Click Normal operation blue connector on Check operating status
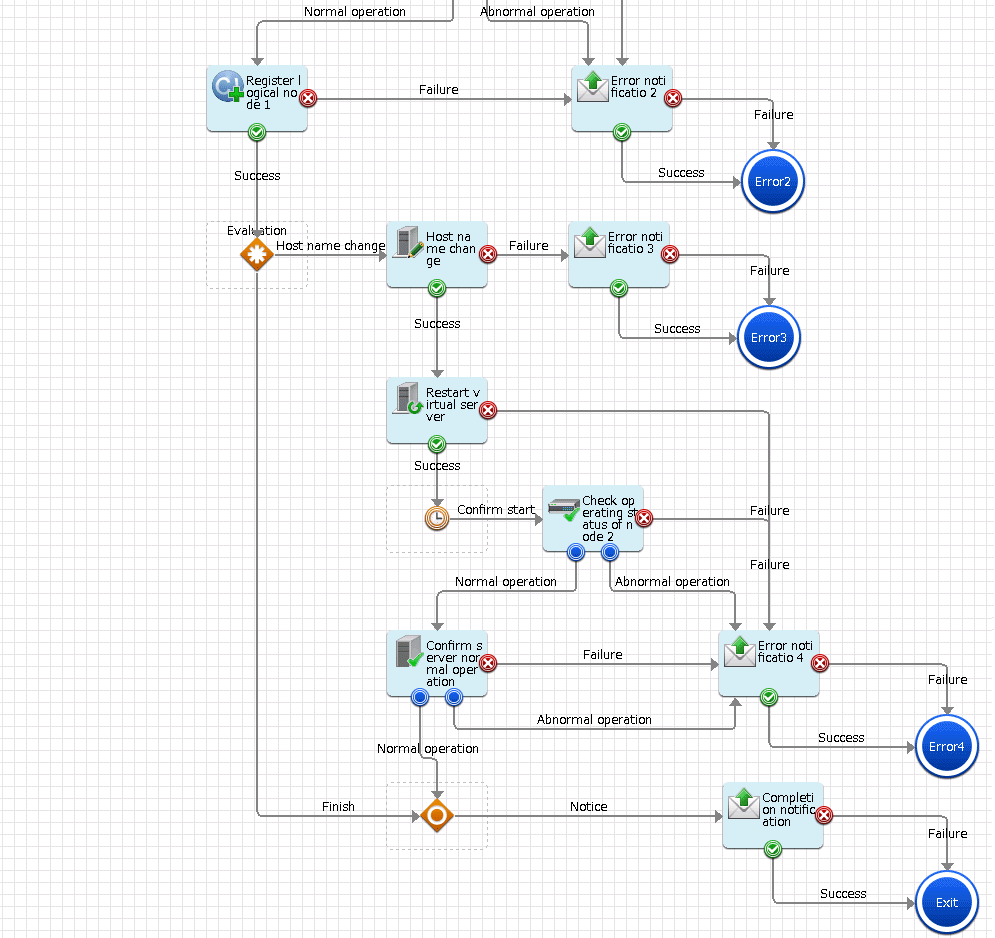The height and width of the screenshot is (938, 995). (x=576, y=552)
